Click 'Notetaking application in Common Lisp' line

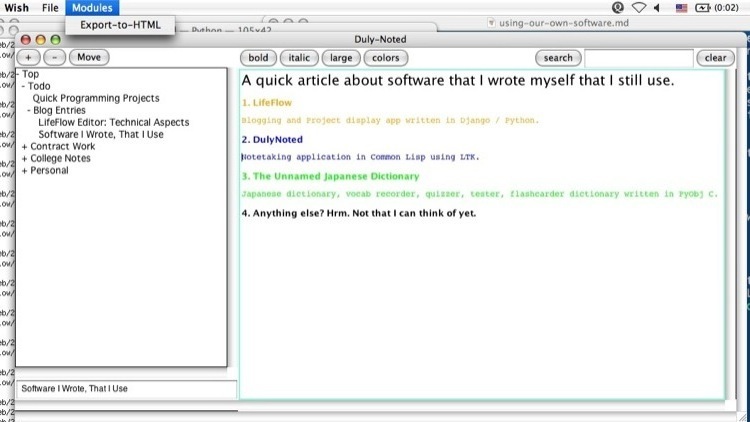[360, 157]
